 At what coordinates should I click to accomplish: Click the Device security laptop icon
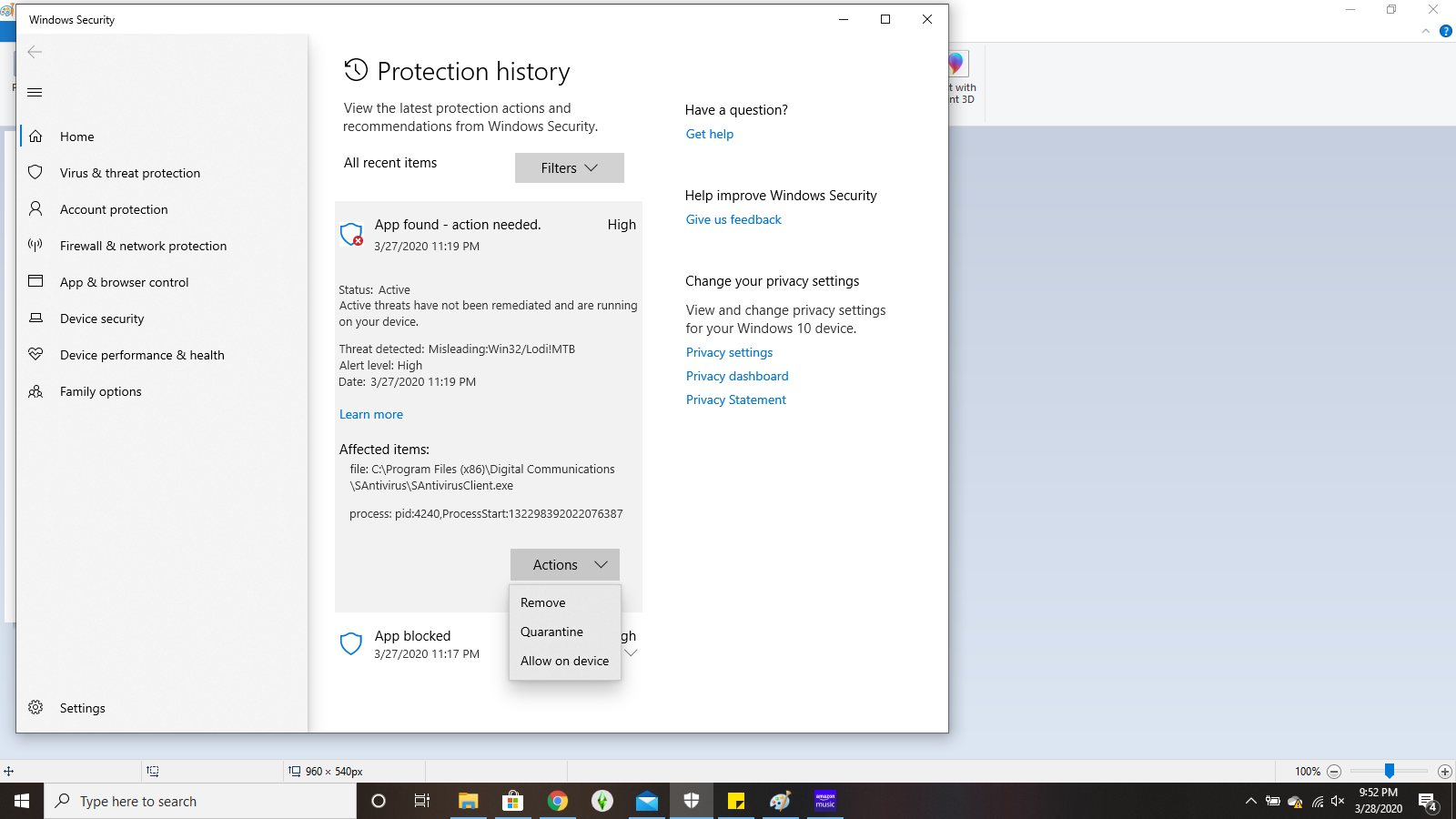(x=35, y=318)
